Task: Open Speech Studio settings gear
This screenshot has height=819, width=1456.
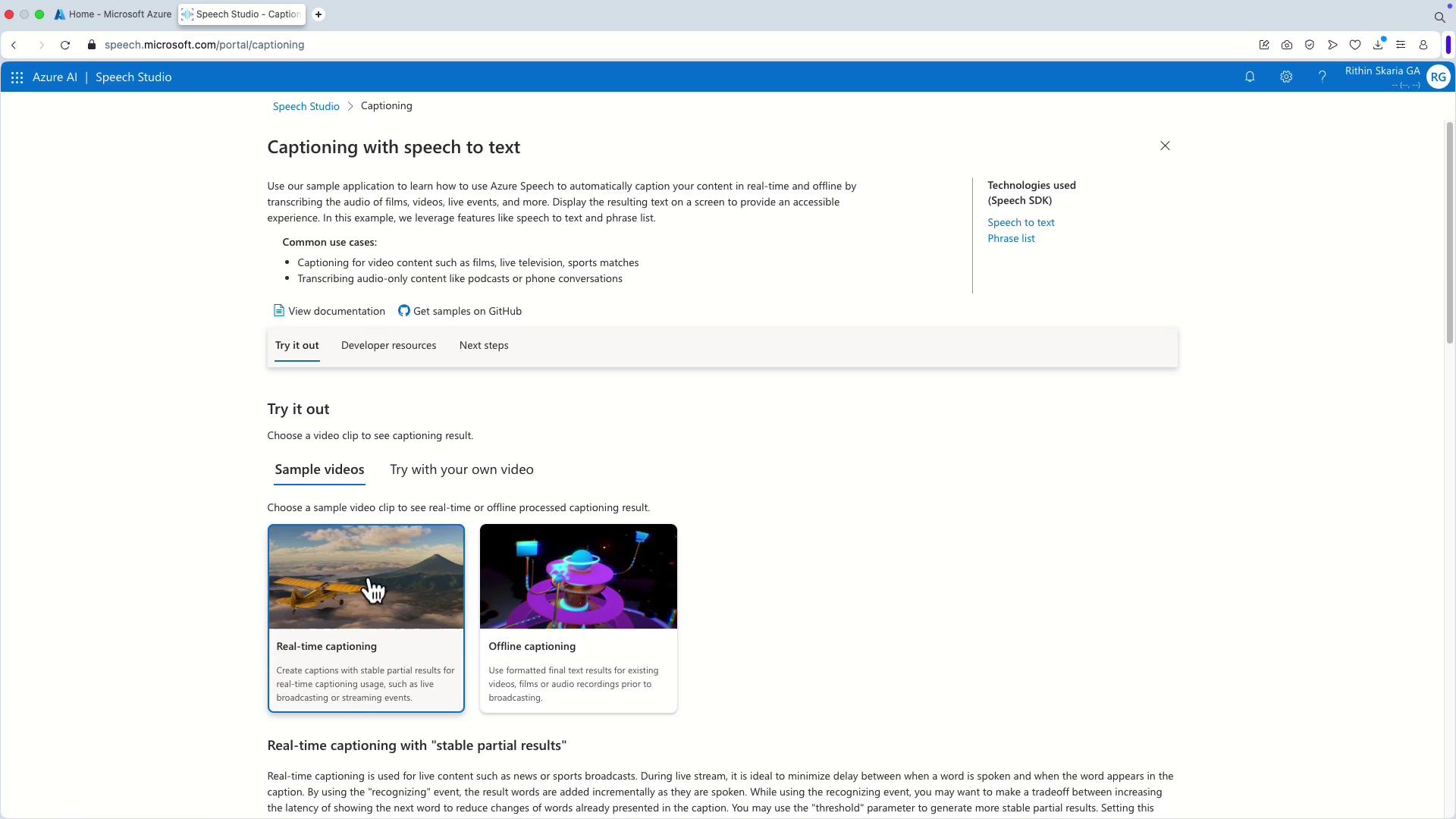Action: [x=1286, y=77]
